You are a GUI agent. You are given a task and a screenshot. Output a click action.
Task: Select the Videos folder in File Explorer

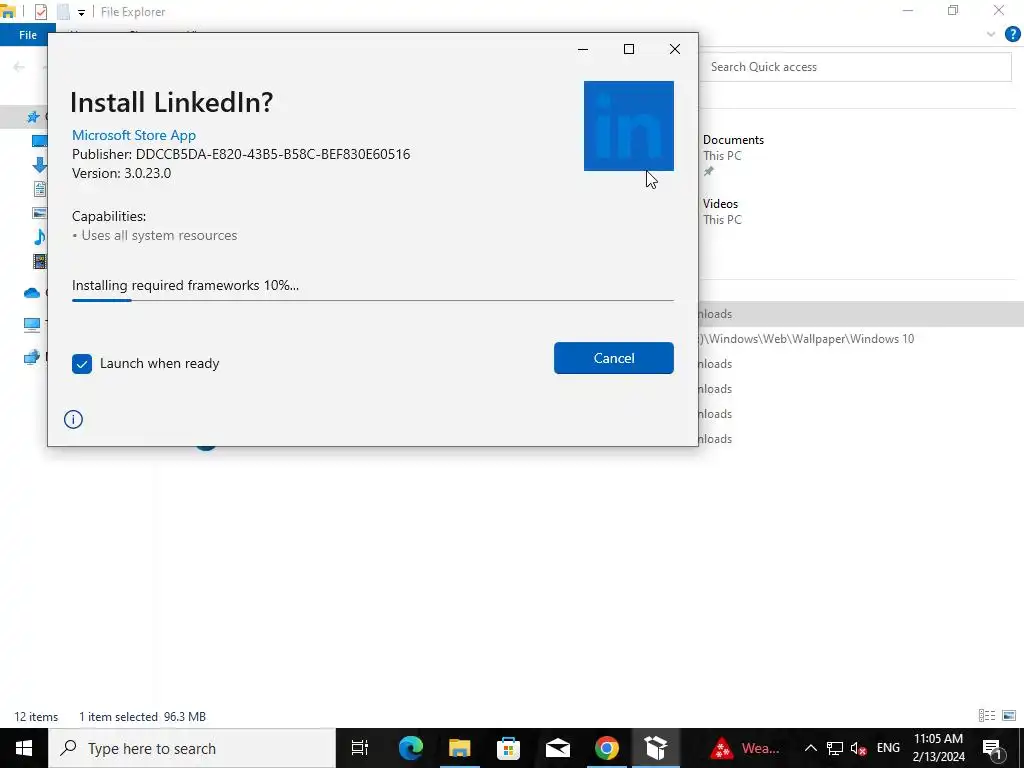[x=722, y=212]
